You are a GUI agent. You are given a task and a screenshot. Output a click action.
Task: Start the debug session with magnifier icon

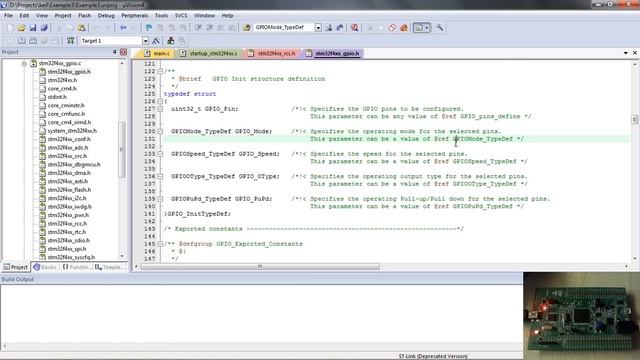coord(355,28)
